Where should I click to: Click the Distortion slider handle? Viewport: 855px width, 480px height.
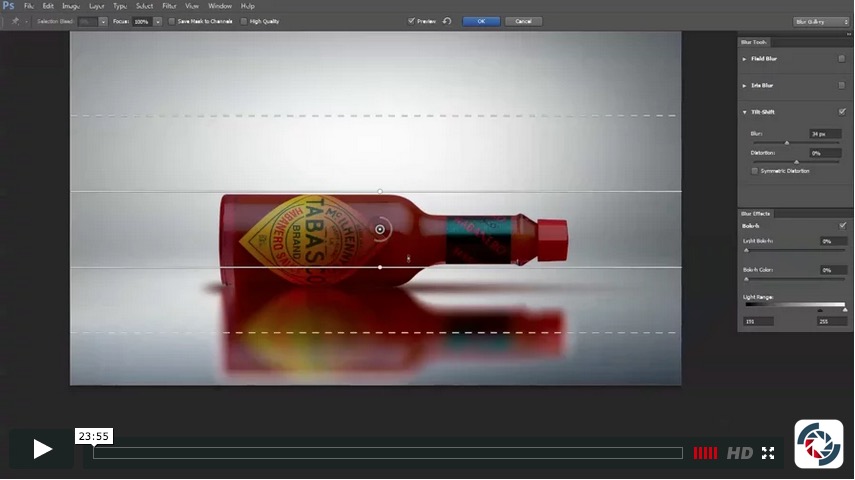[x=796, y=162]
